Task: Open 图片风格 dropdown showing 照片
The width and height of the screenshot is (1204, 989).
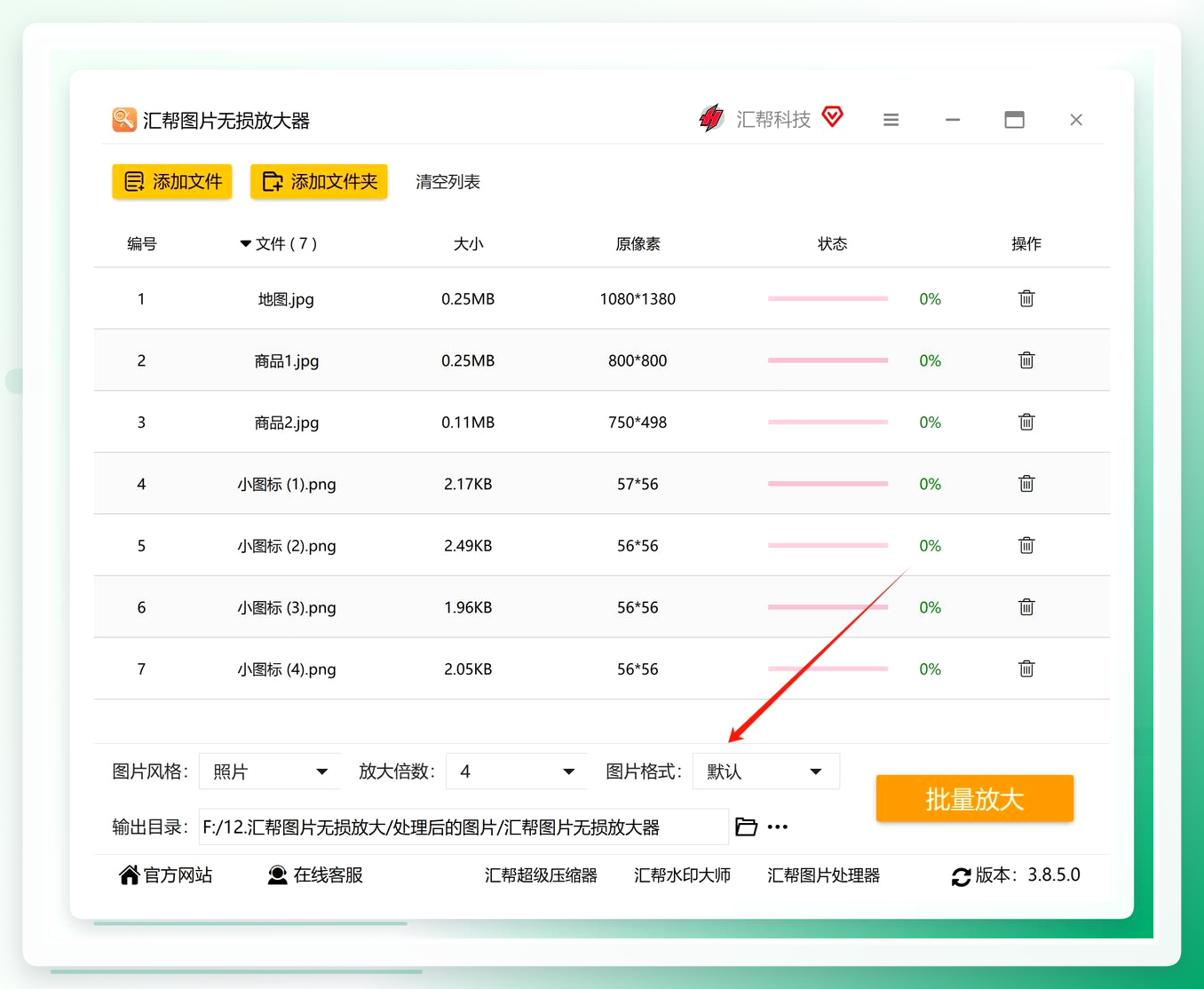Action: coord(270,771)
